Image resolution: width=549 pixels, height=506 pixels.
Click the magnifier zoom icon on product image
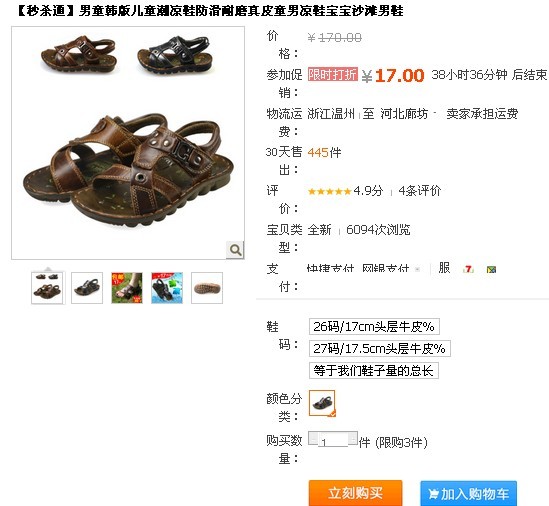(235, 250)
